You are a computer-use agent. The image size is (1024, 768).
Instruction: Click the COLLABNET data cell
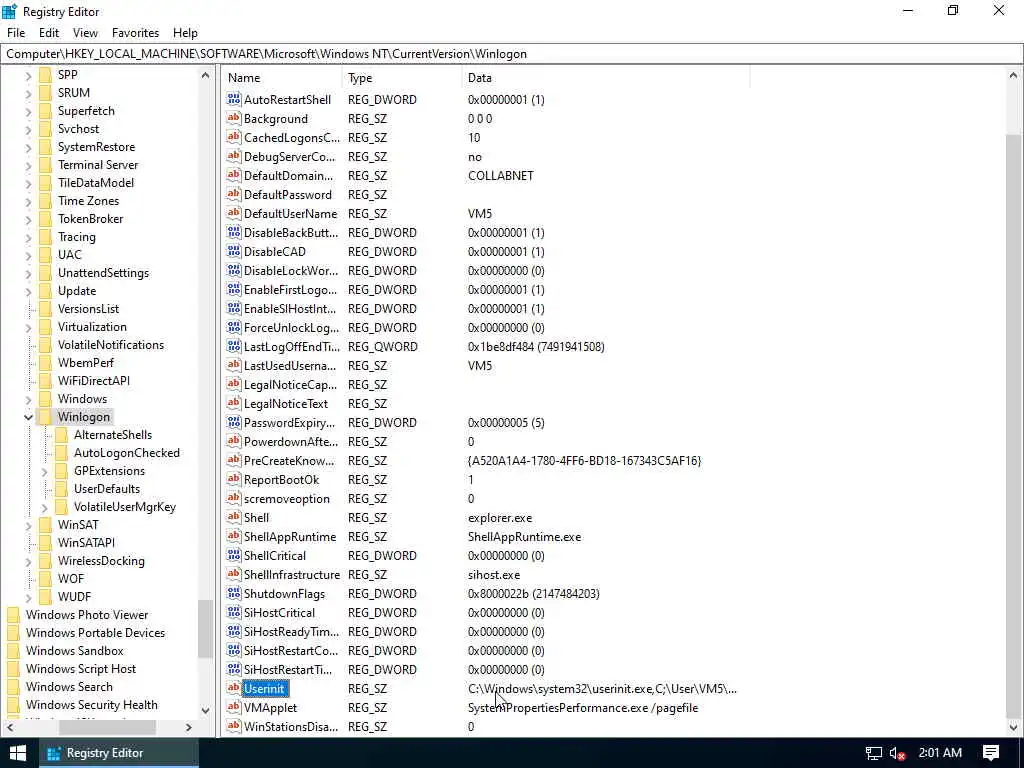point(501,176)
